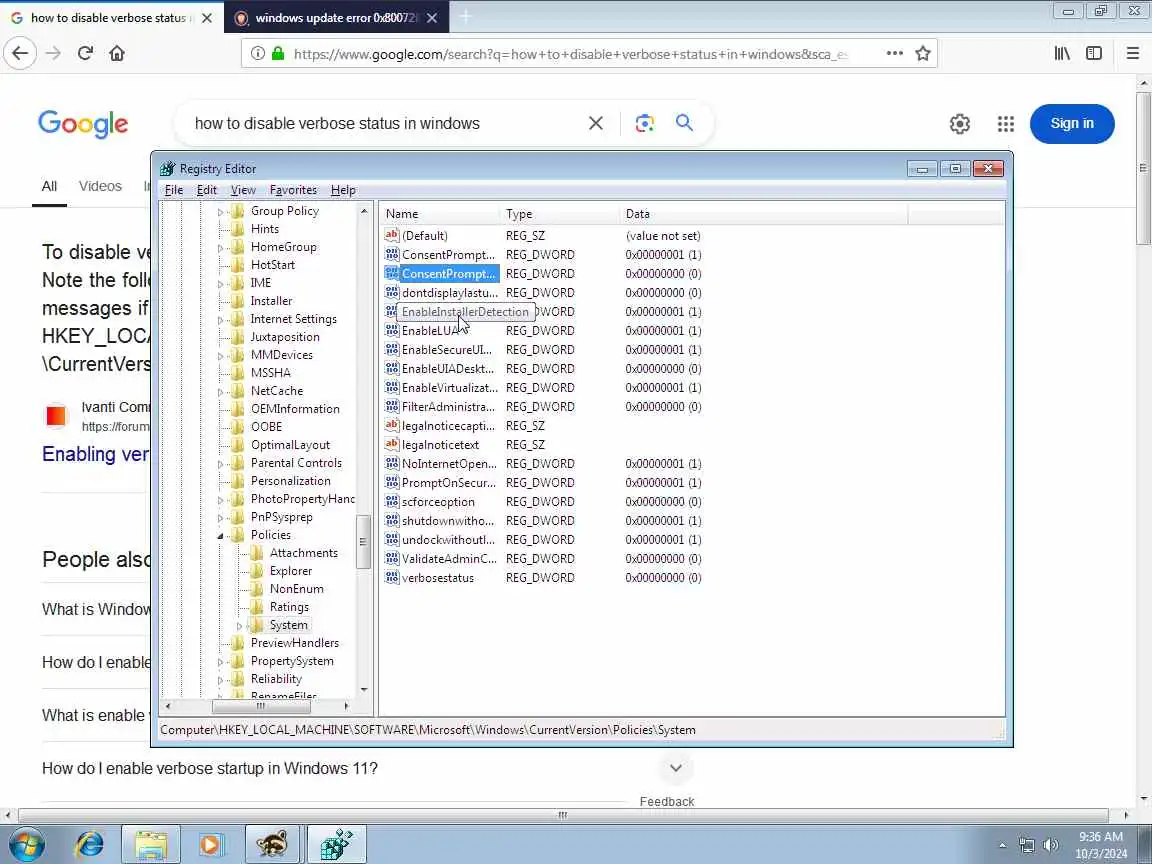This screenshot has height=864, width=1152.
Task: Open the File menu in Registry Editor
Action: pos(174,190)
